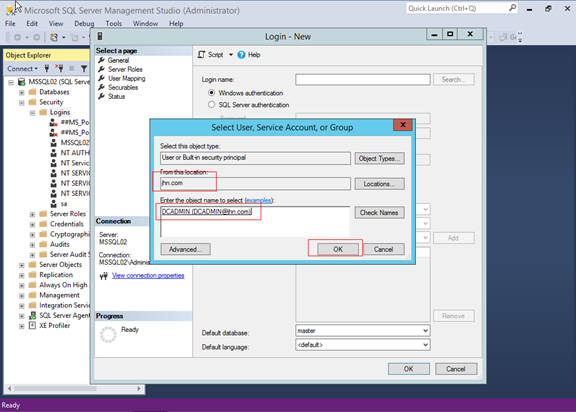576x412 pixels.
Task: Open the Tools menu
Action: pyautogui.click(x=114, y=24)
